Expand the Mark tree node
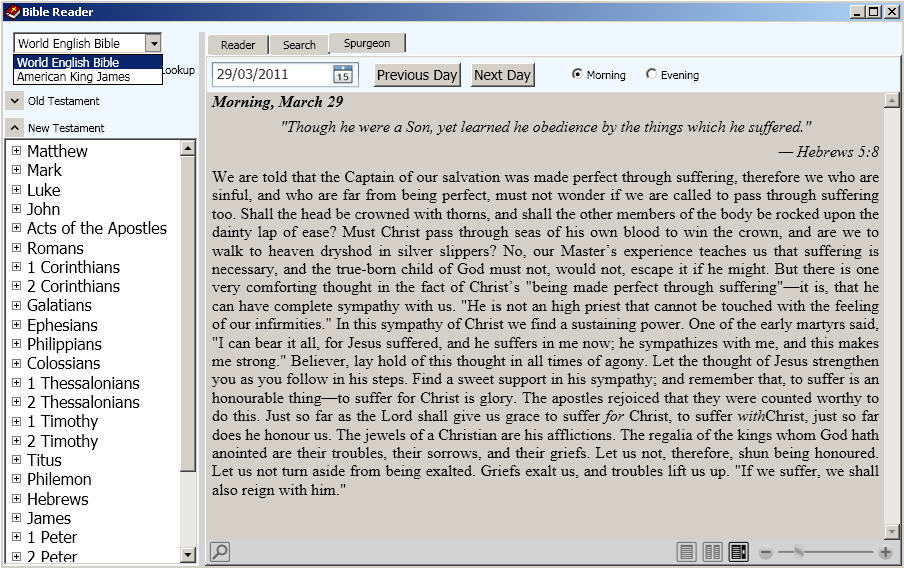904x568 pixels. pos(16,170)
